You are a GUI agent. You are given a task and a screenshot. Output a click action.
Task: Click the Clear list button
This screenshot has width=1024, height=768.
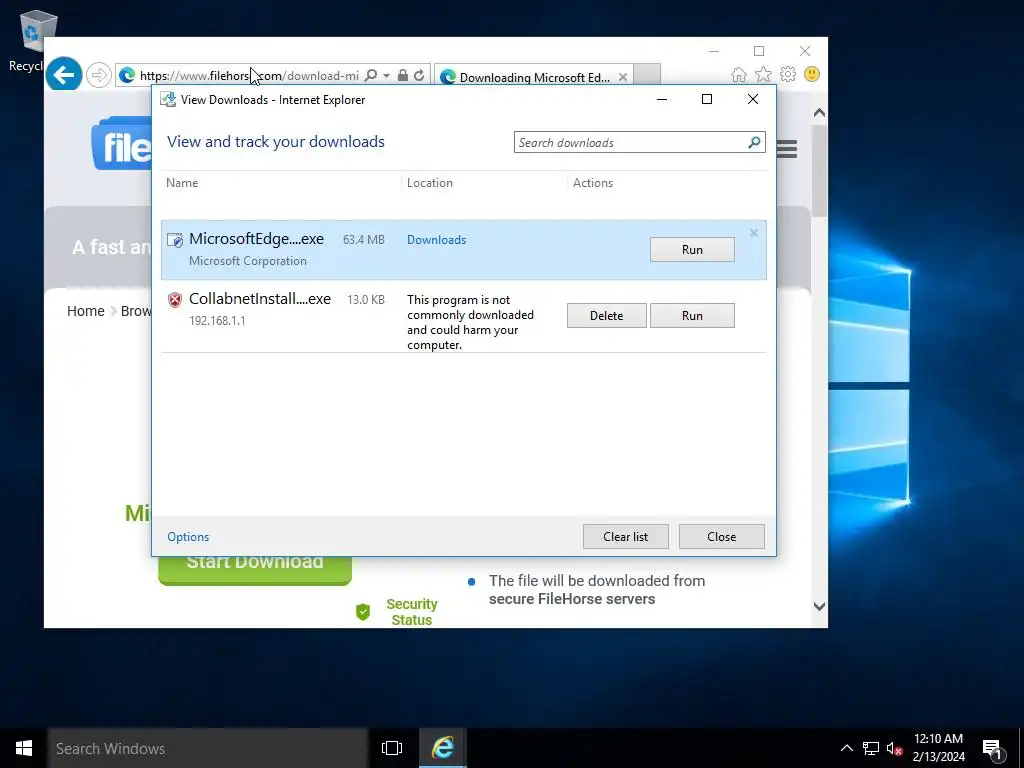(626, 536)
